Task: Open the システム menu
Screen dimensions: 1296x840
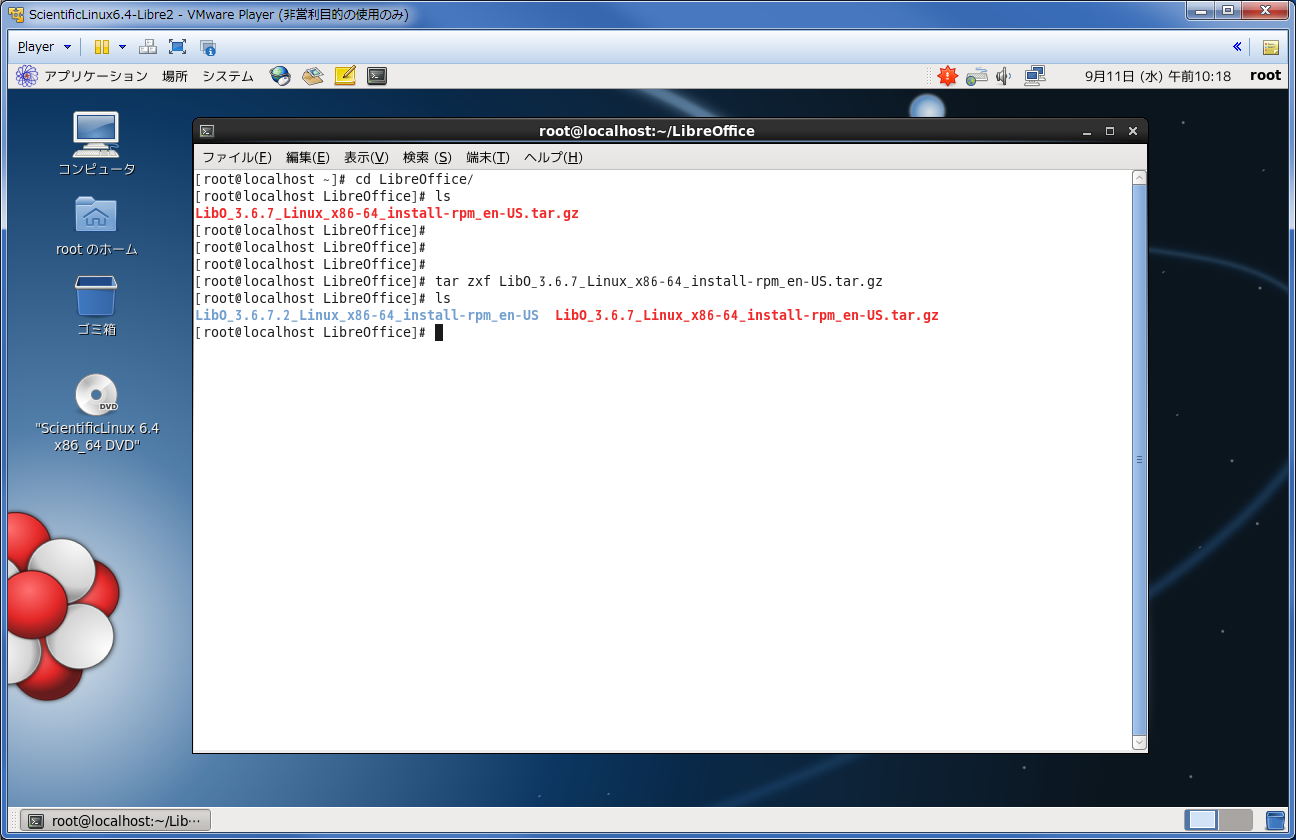Action: [228, 76]
